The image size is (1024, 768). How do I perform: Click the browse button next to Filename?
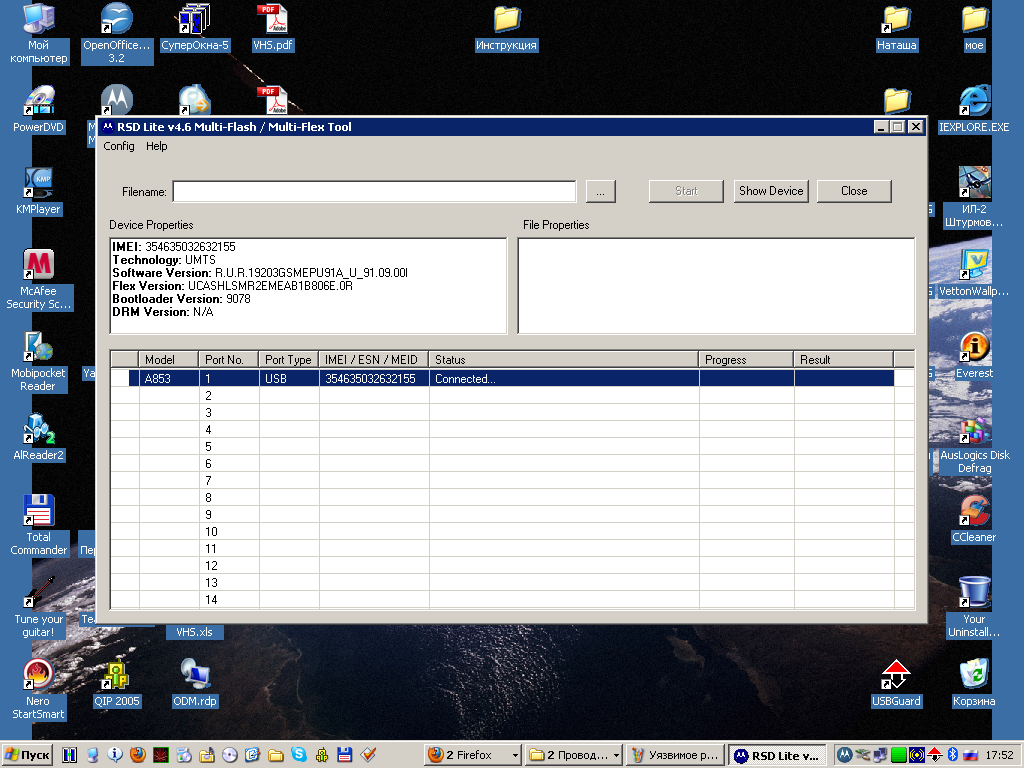click(600, 191)
